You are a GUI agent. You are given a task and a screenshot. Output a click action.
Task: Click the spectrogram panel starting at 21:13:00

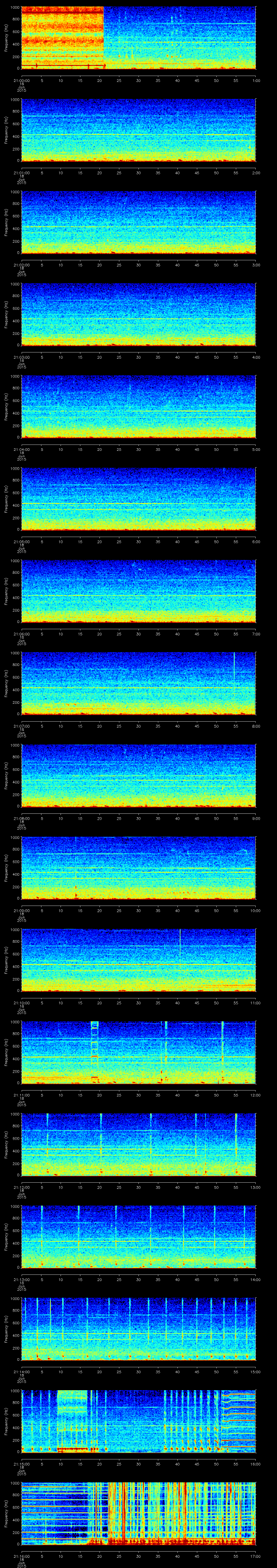tap(139, 1237)
